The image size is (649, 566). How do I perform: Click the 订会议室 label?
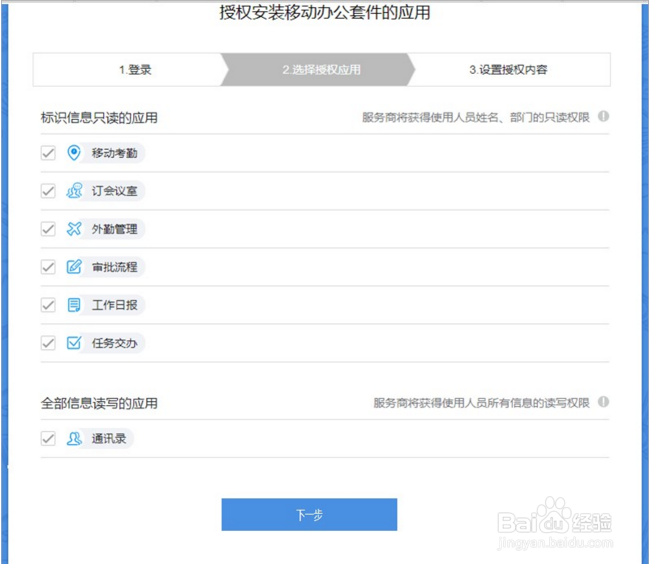(x=114, y=191)
